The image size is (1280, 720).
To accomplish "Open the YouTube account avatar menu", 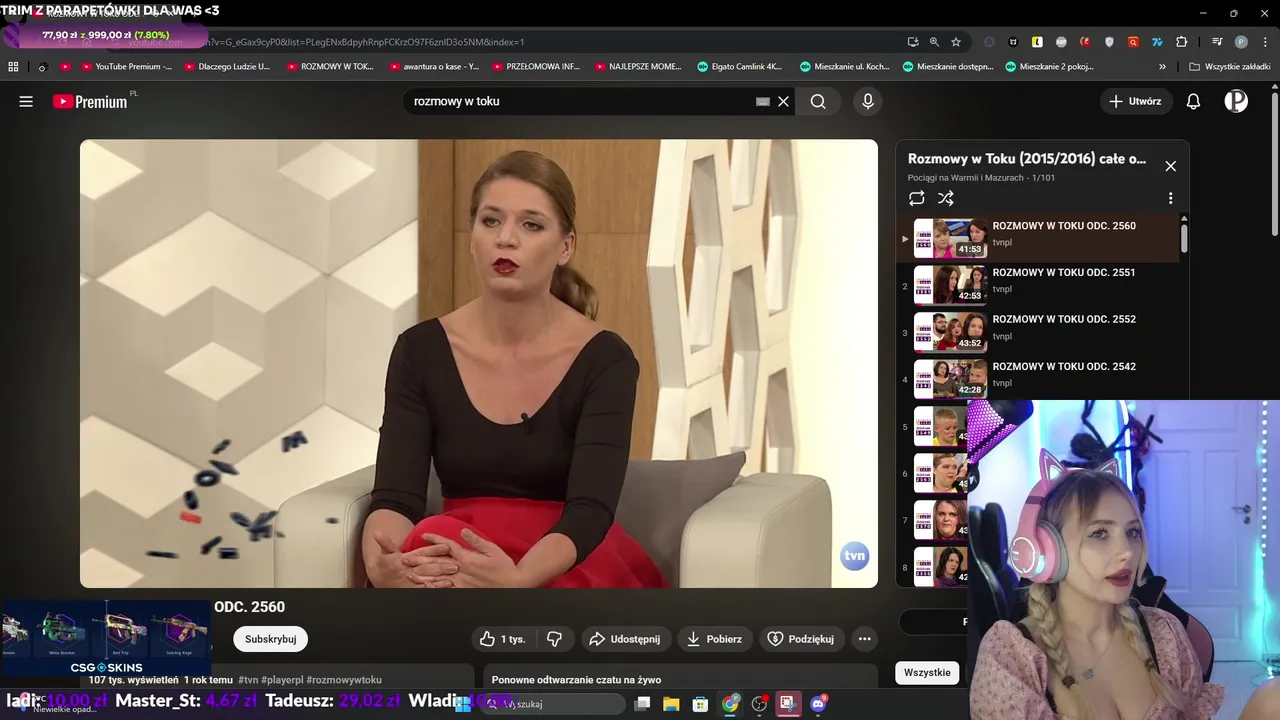I will pos(1236,101).
